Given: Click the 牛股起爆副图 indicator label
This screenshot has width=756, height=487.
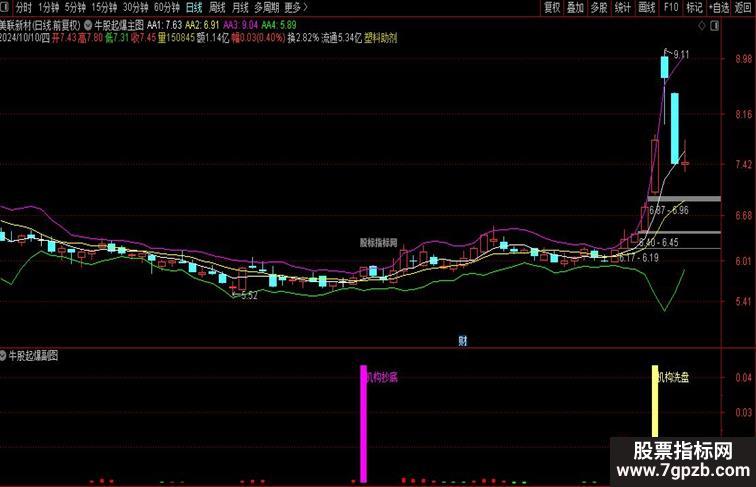Looking at the screenshot, I should (33, 356).
